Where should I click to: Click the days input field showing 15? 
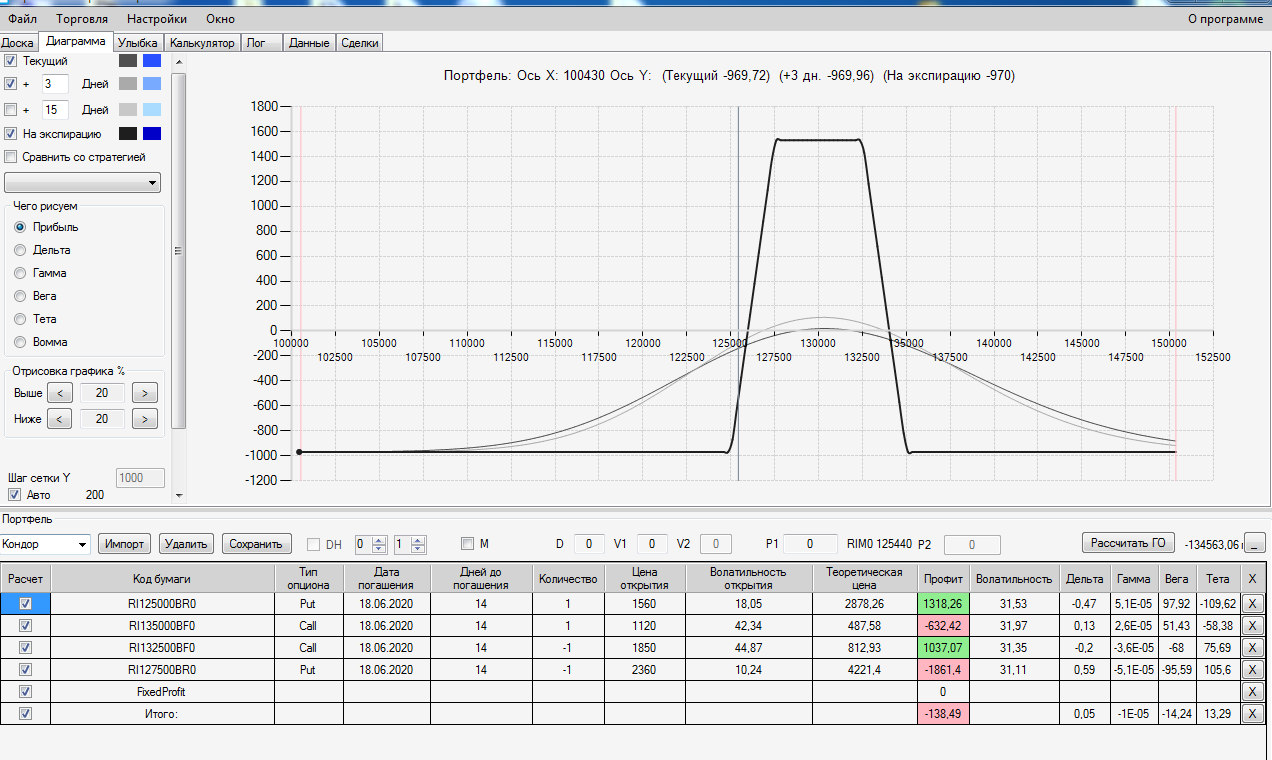coord(55,110)
